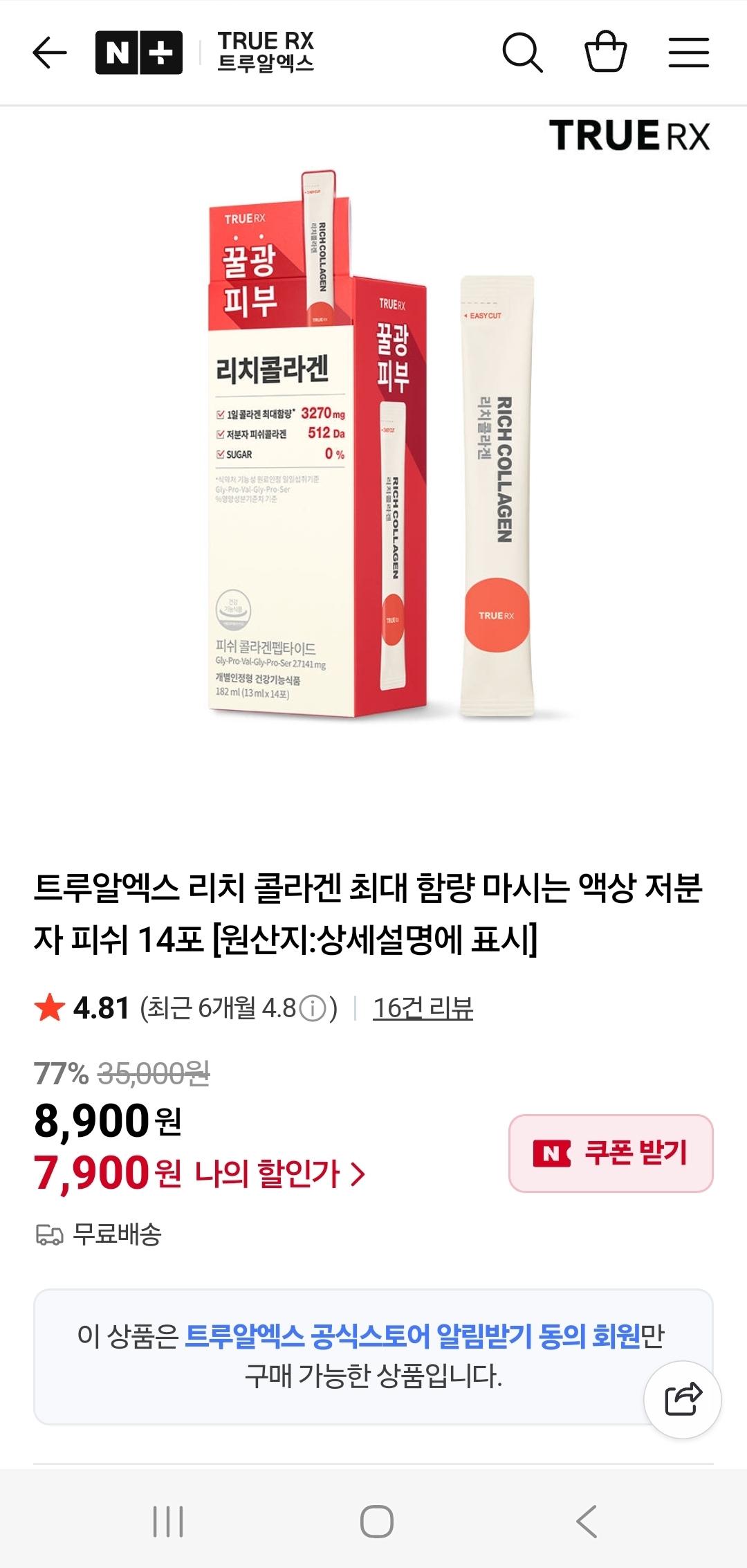The image size is (747, 1568).
Task: Expand 나의 할인가 discount details
Action: tap(279, 1174)
